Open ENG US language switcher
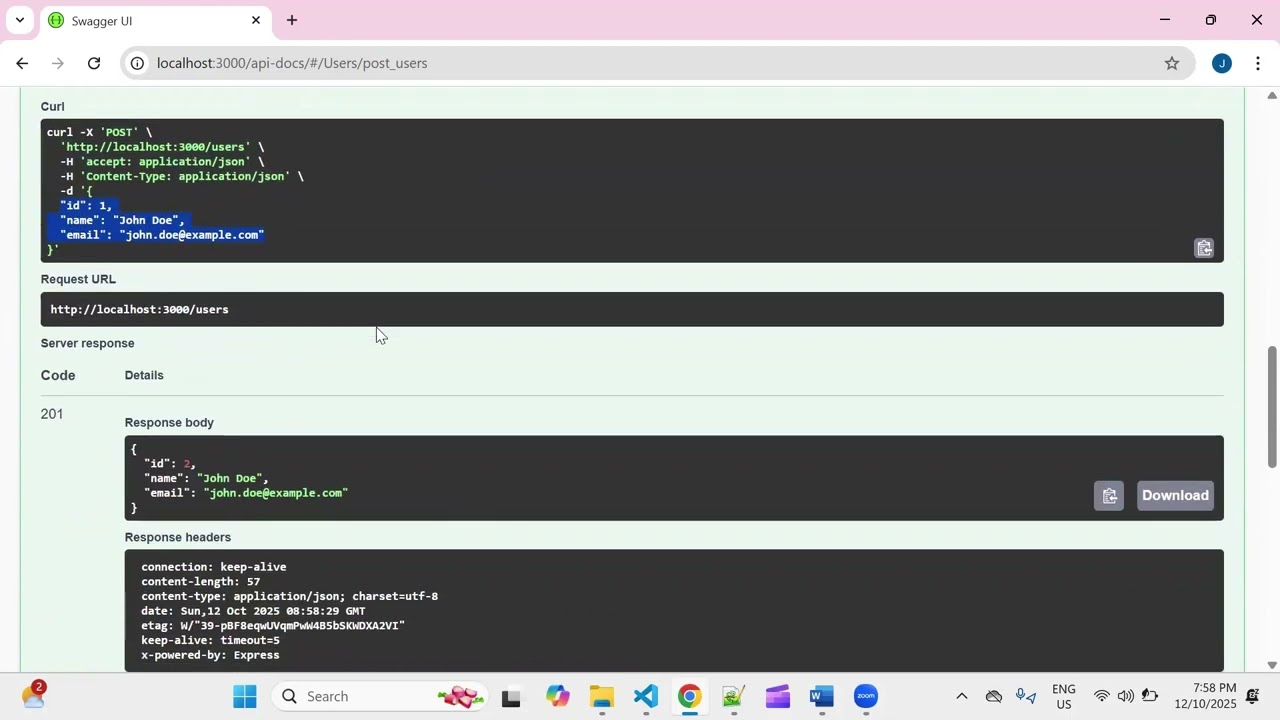 pos(1064,696)
